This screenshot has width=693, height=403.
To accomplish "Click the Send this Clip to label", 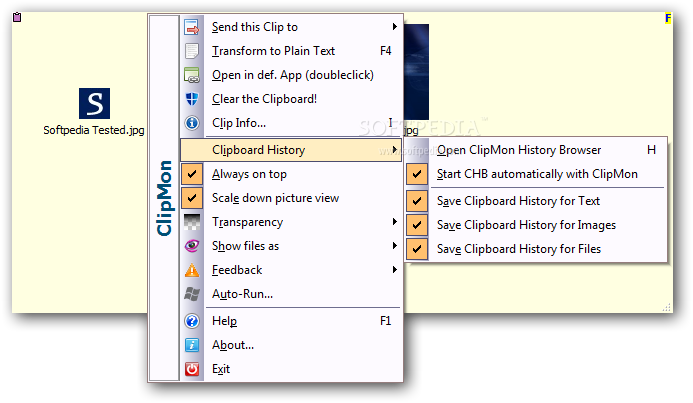I will [x=255, y=27].
